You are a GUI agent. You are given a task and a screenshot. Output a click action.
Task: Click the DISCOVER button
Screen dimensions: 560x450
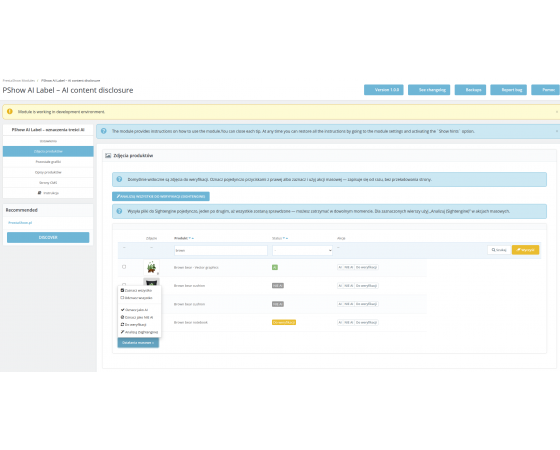[48, 238]
